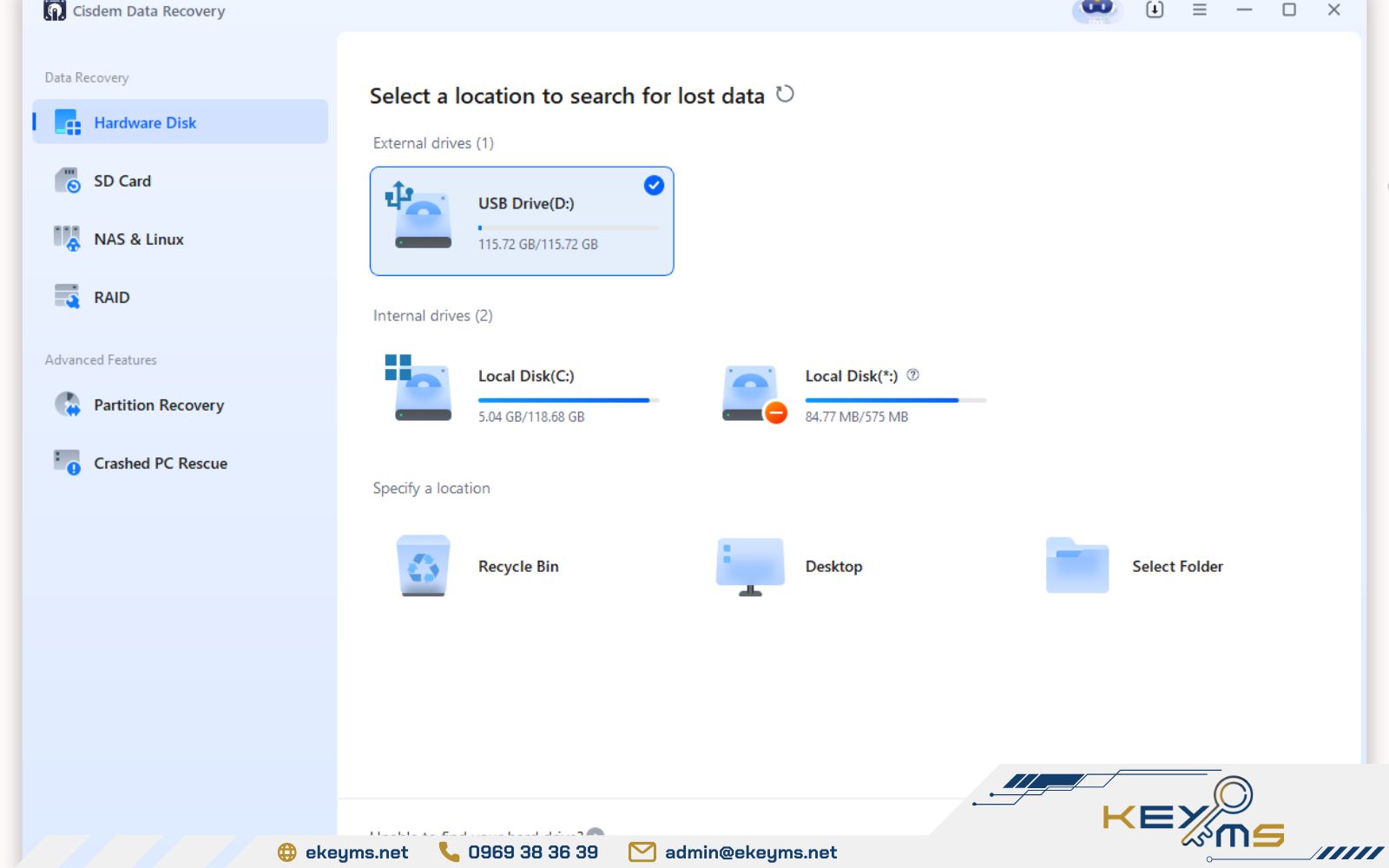Open the robot assistant icon in title bar
This screenshot has width=1389, height=868.
point(1097,10)
